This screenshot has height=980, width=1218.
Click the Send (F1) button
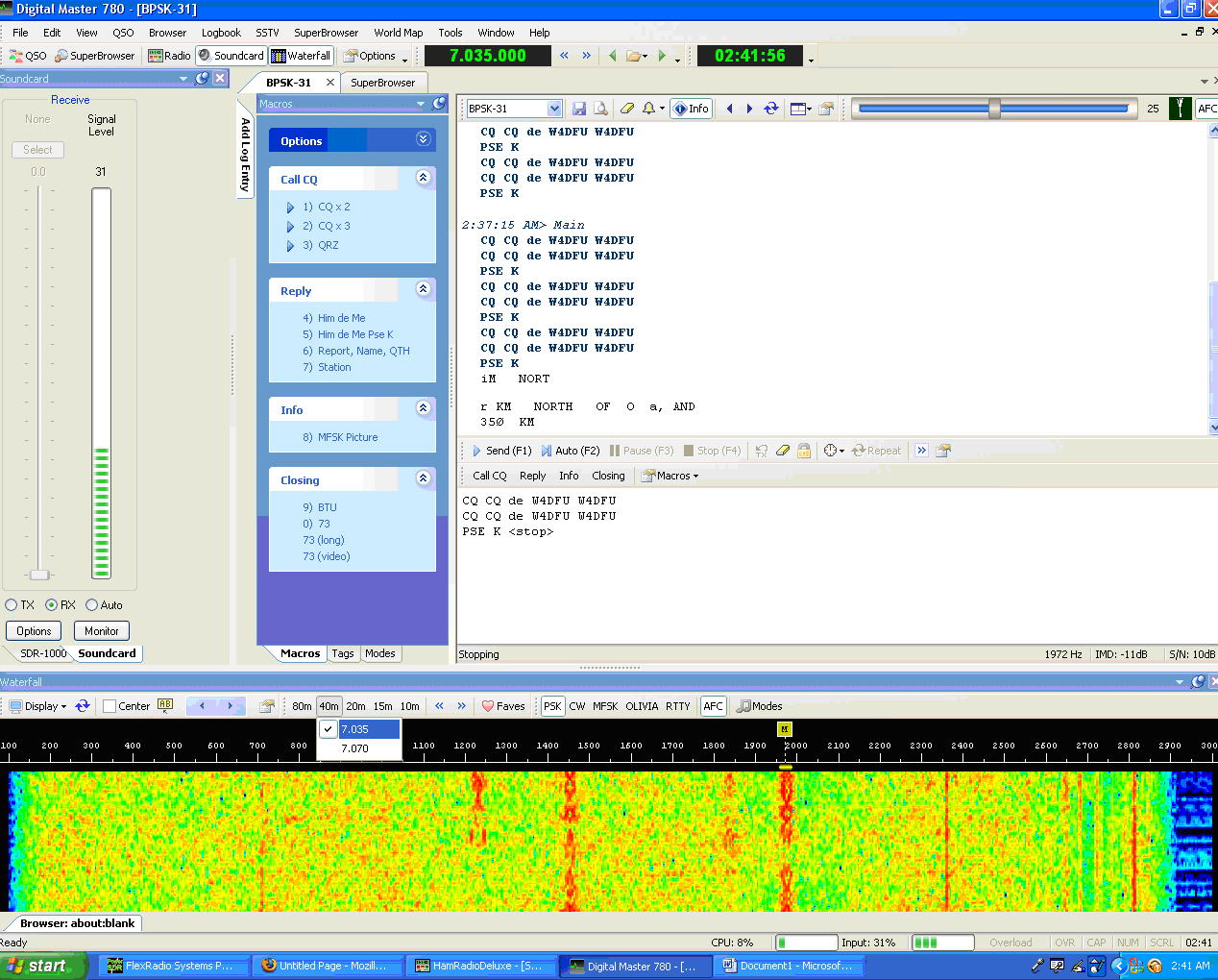pyautogui.click(x=500, y=451)
